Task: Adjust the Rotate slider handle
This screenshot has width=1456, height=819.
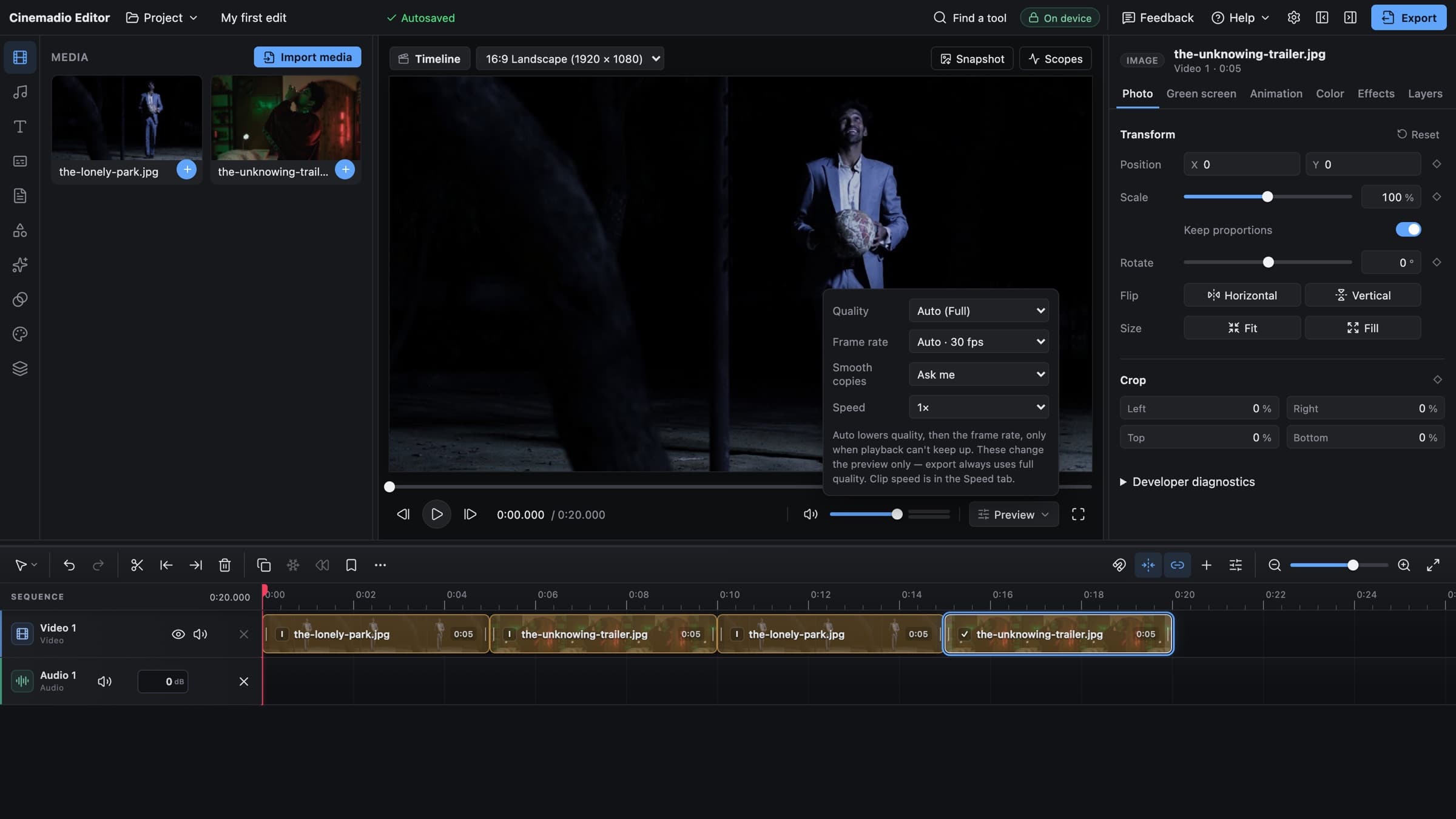Action: click(1268, 263)
